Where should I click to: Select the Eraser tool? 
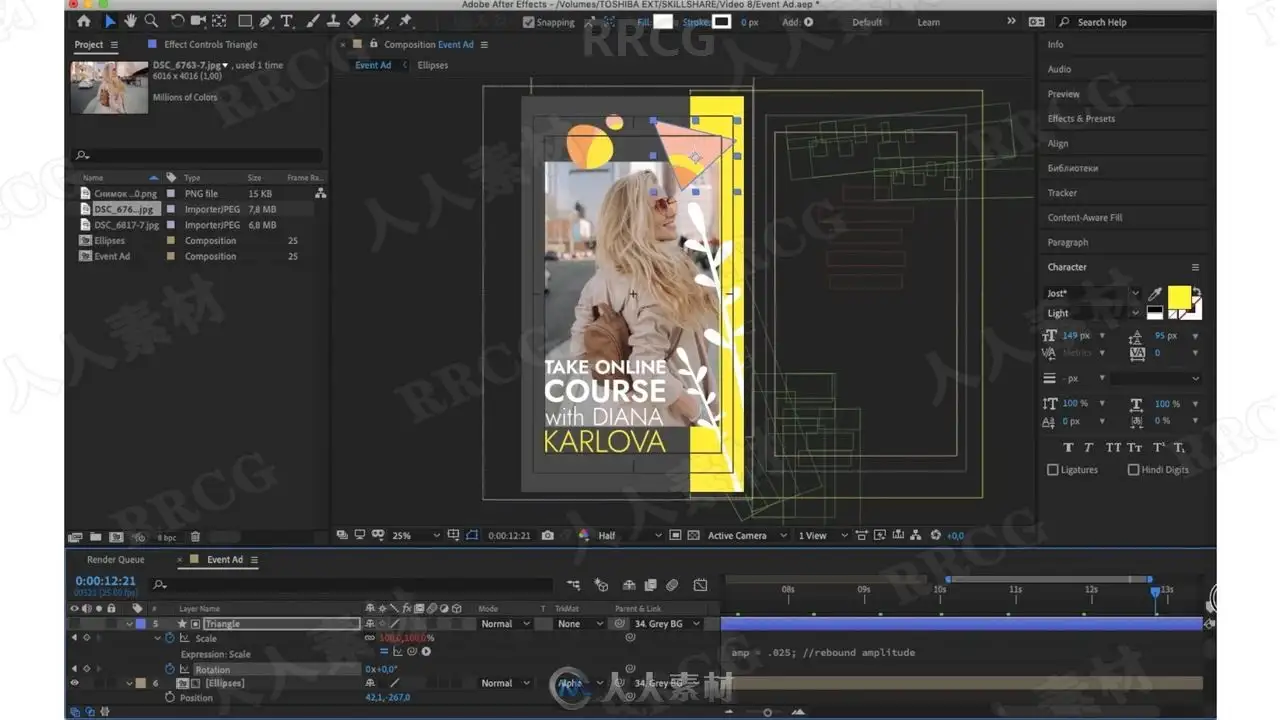click(353, 21)
